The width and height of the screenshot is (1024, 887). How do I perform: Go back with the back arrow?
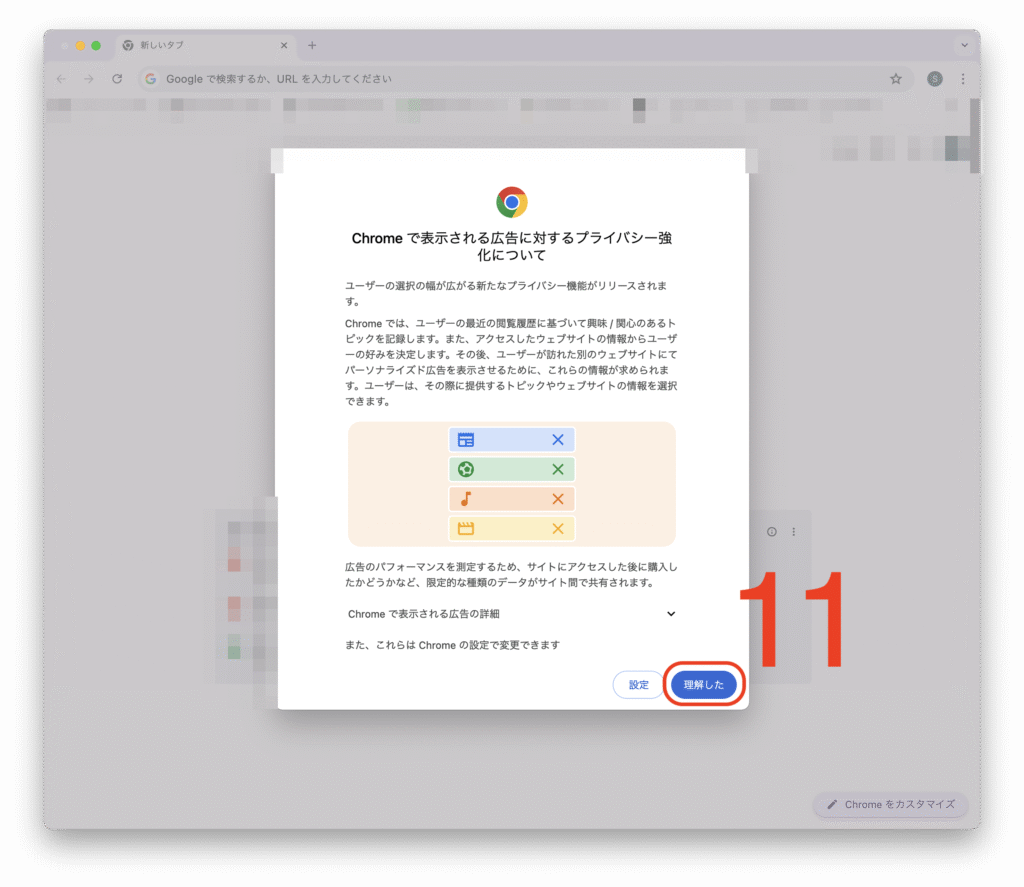tap(61, 79)
